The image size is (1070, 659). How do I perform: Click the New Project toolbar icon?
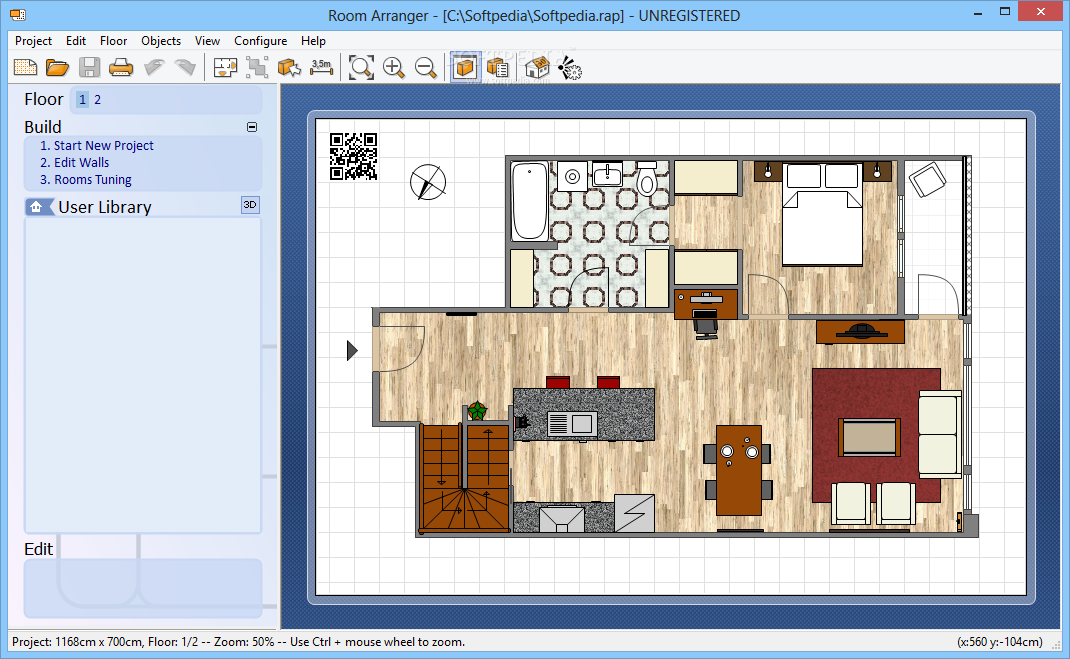pyautogui.click(x=25, y=68)
